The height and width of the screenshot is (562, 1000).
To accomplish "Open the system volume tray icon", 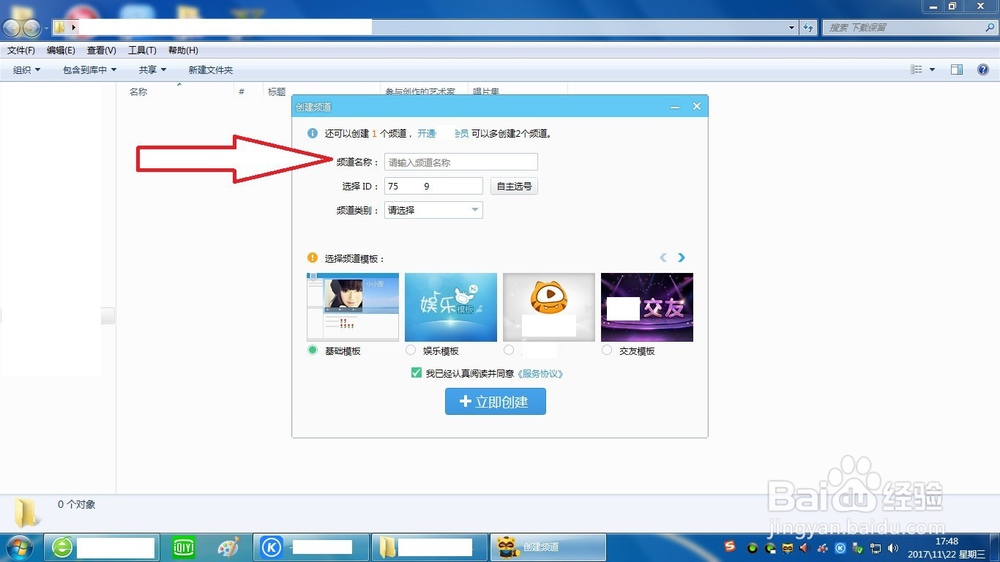I will pyautogui.click(x=893, y=548).
